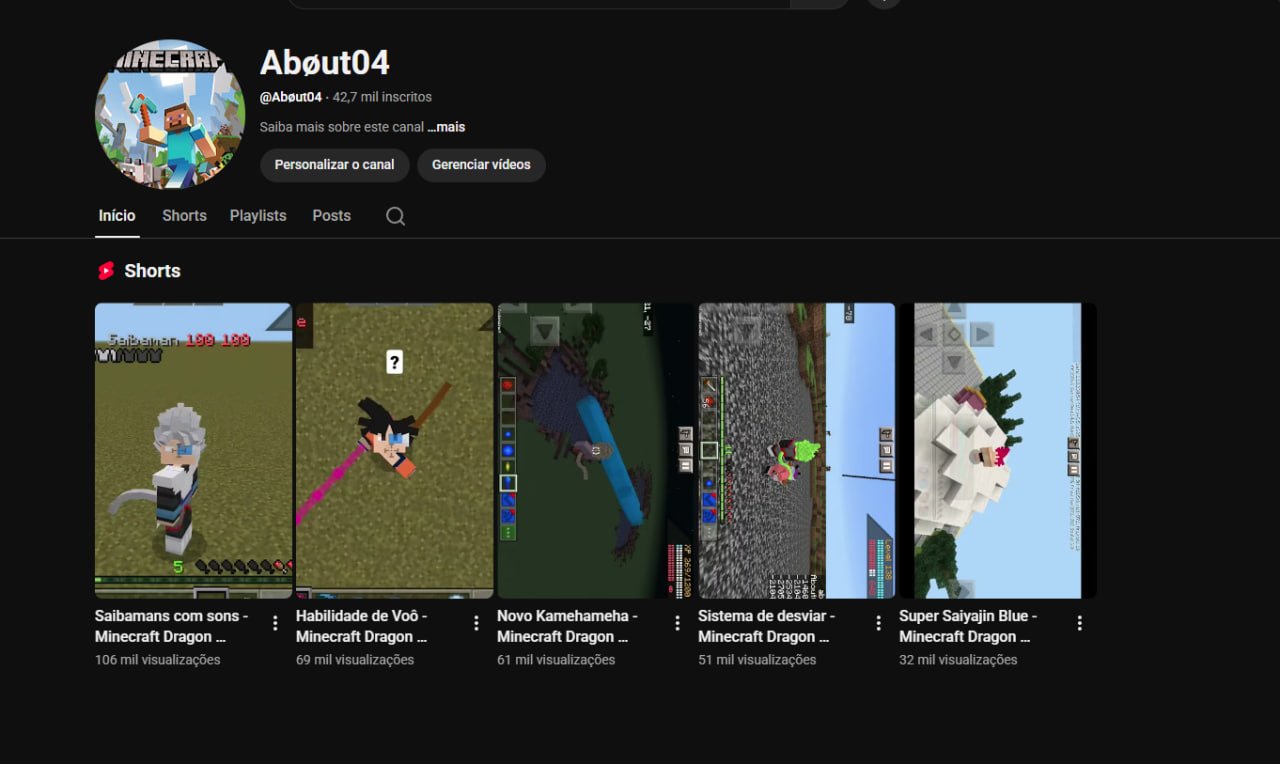Play the Super Saiyajin Blue thumbnail

pyautogui.click(x=998, y=451)
